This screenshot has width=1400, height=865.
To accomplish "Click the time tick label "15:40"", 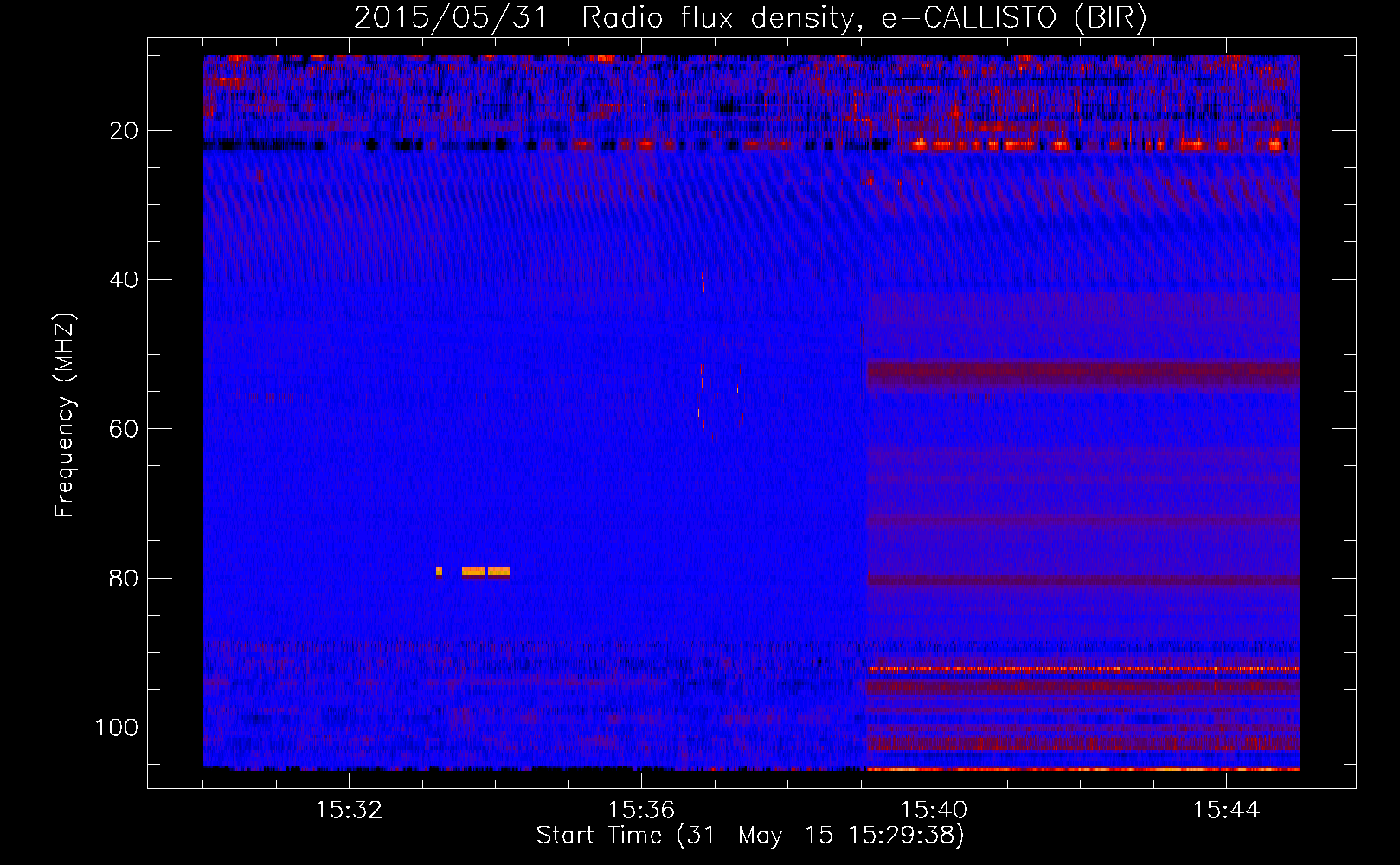I will click(x=934, y=811).
